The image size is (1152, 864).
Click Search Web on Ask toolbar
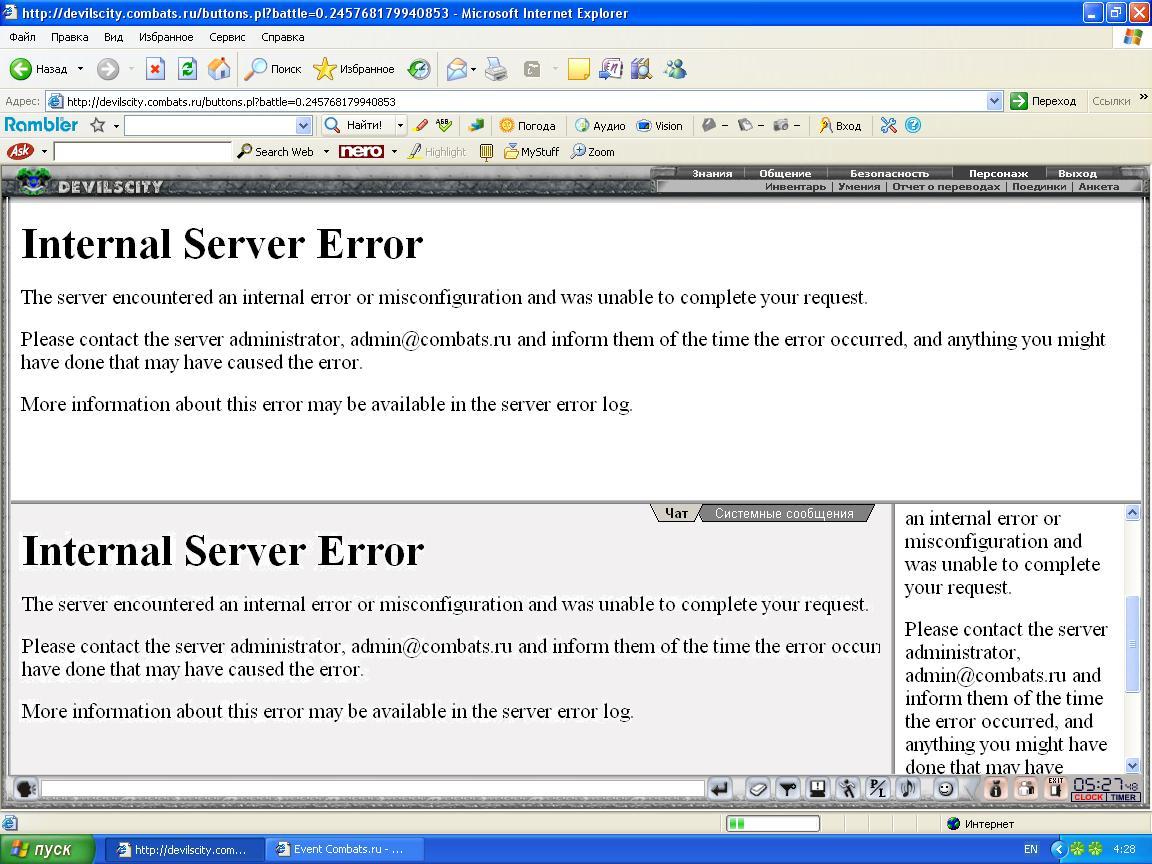click(276, 151)
